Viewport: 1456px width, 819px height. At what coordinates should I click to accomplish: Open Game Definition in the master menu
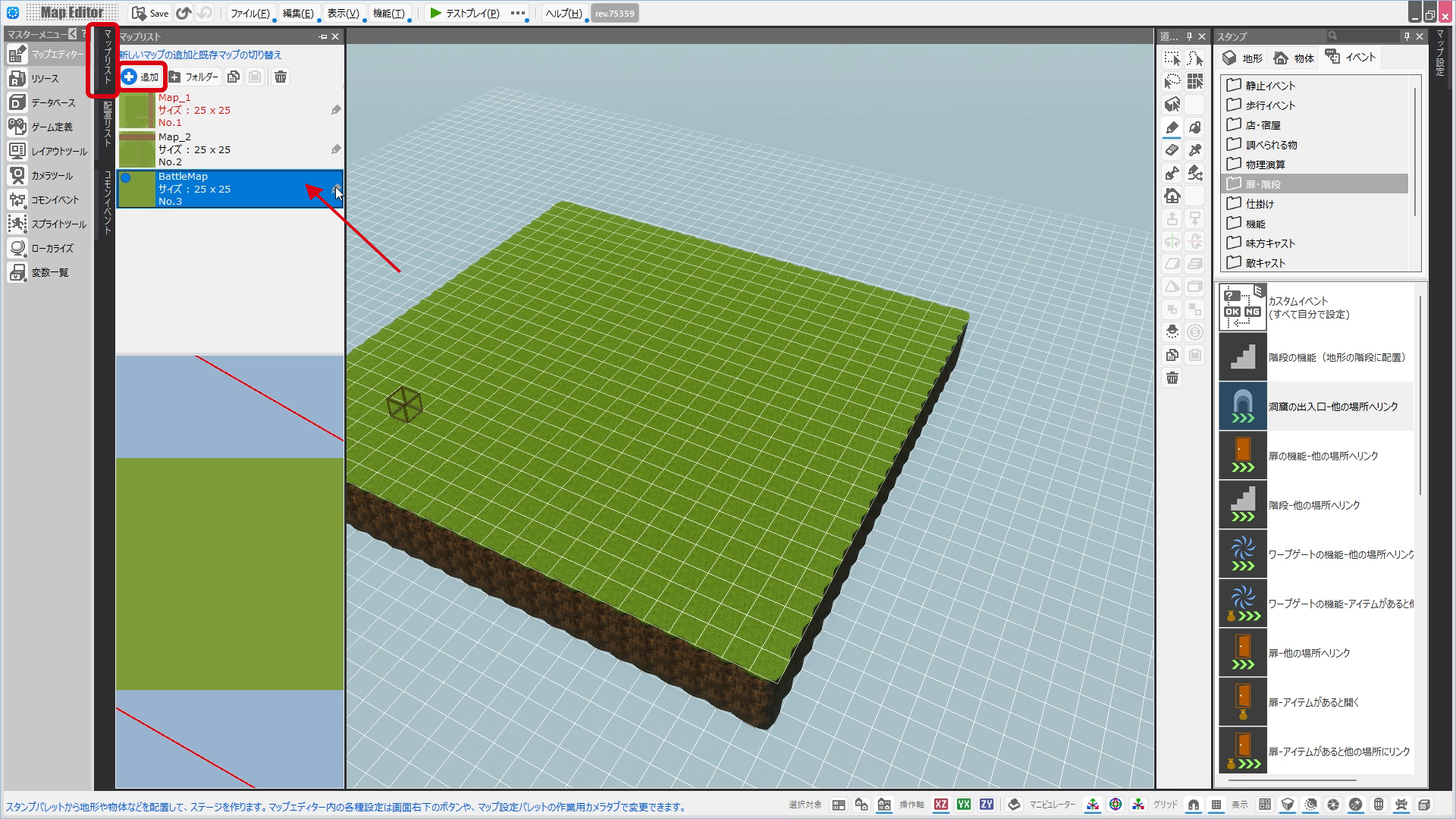(x=45, y=127)
